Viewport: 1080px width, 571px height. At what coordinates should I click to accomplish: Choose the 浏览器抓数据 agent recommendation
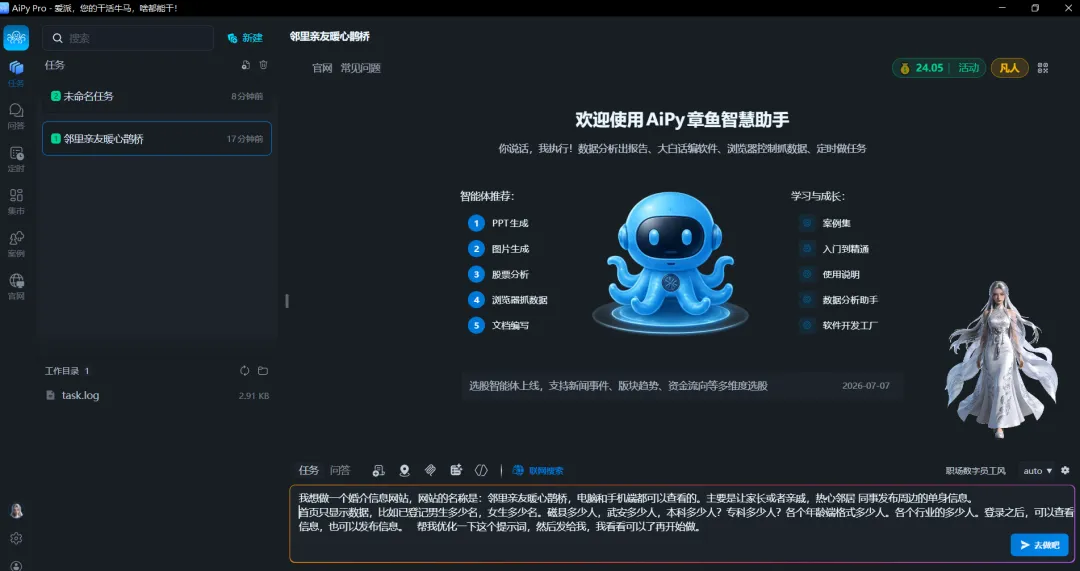coord(508,300)
